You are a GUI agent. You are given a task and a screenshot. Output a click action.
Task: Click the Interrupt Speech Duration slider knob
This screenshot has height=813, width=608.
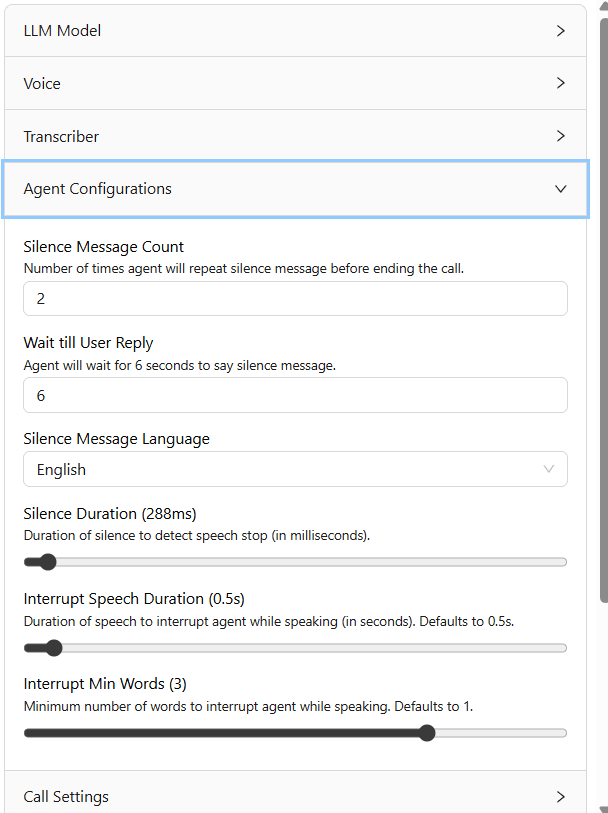(x=53, y=648)
